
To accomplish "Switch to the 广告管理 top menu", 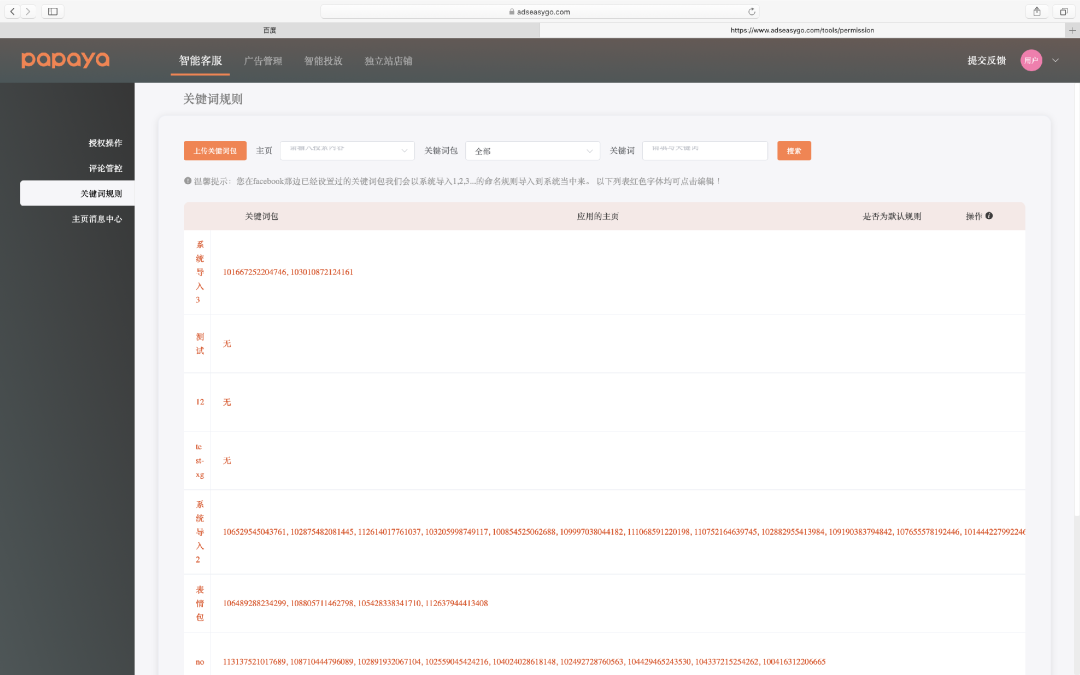I will tap(263, 61).
